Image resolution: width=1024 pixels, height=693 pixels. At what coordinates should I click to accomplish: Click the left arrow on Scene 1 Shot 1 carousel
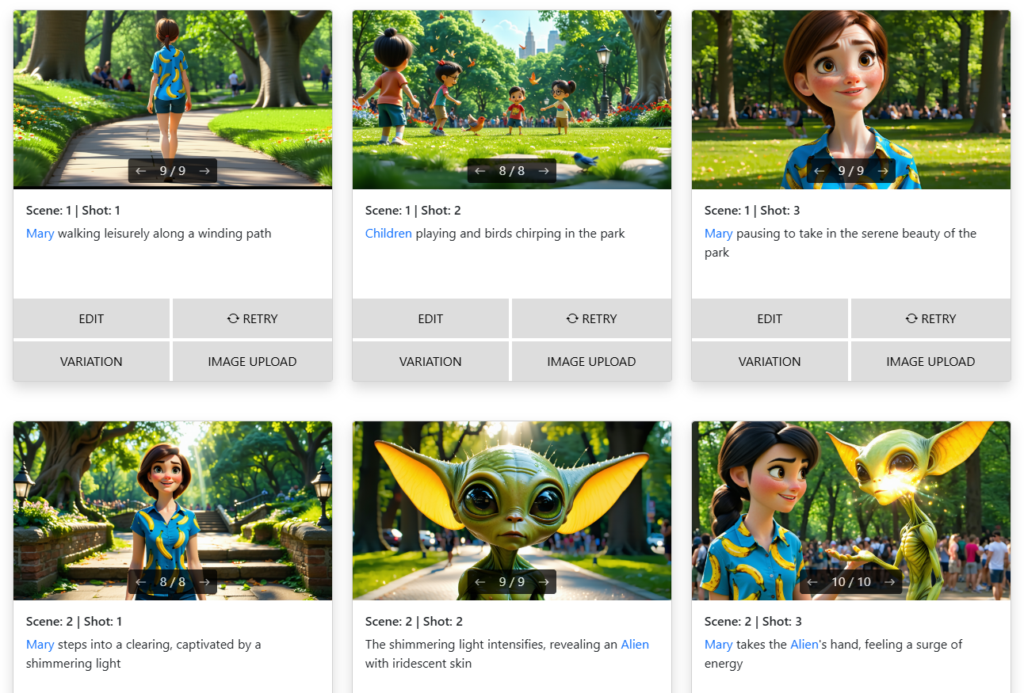click(140, 170)
